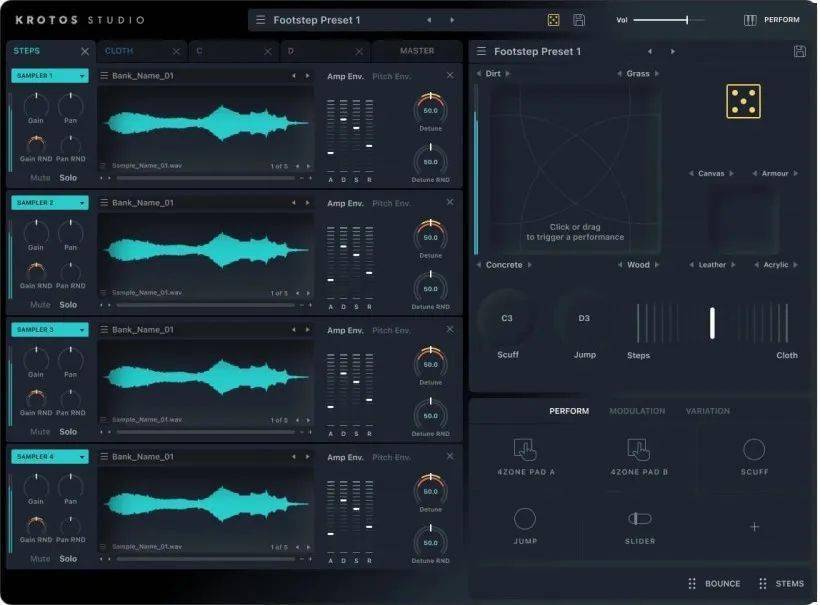The image size is (820, 605).
Task: Choose the Scuff circle performance icon
Action: [x=754, y=450]
